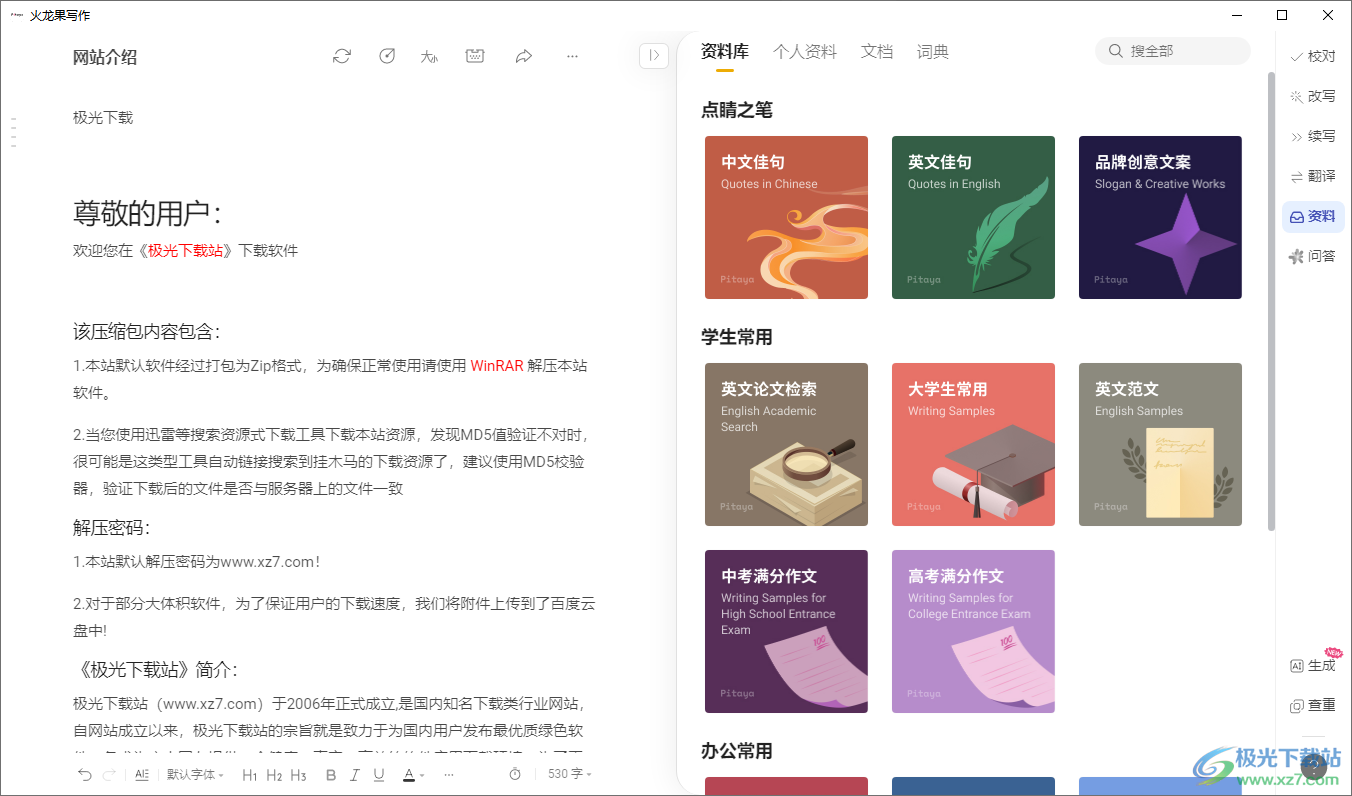Toggle underline formatting
Viewport: 1352px width, 796px height.
click(x=379, y=775)
